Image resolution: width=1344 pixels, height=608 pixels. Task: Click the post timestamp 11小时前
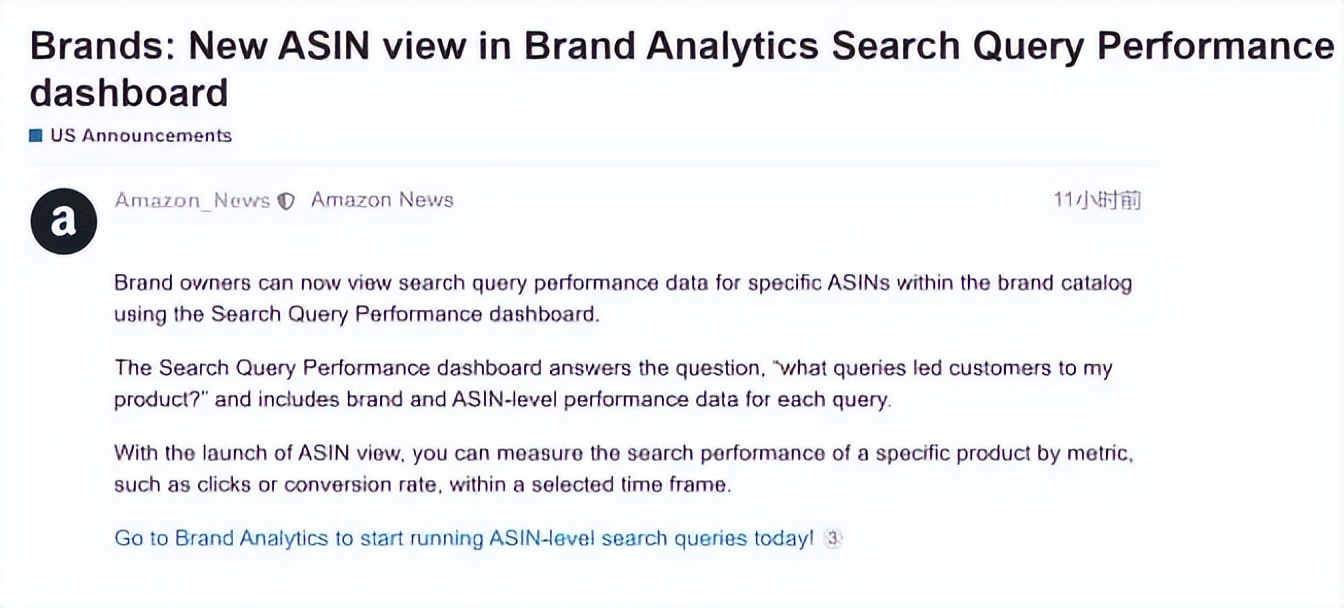point(1097,200)
